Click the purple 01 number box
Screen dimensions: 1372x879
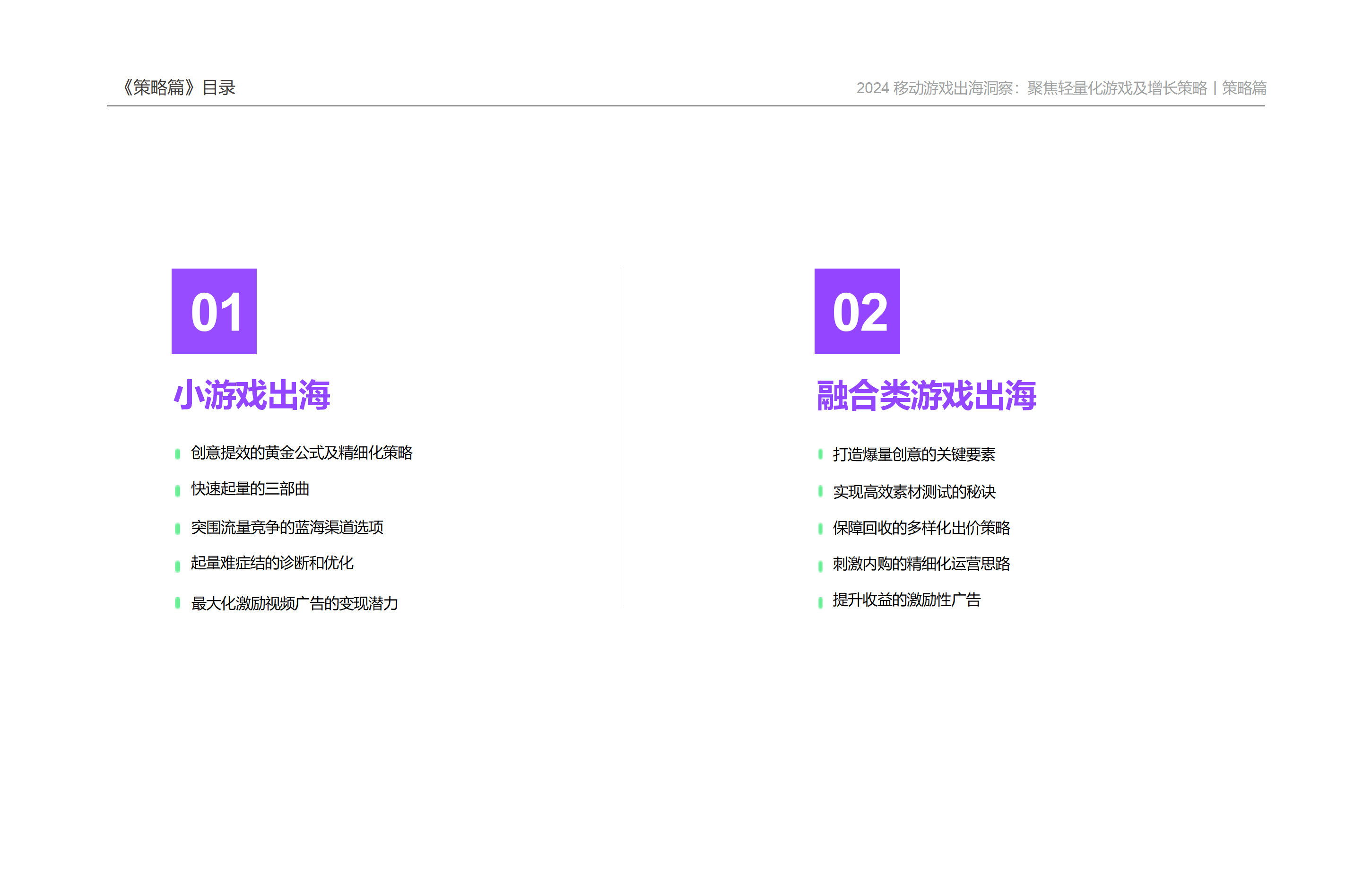pyautogui.click(x=214, y=311)
